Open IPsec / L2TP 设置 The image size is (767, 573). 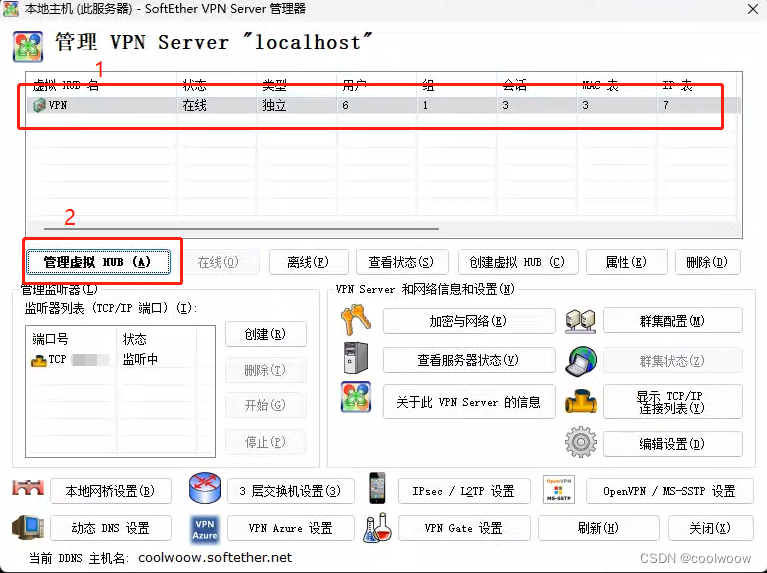464,491
